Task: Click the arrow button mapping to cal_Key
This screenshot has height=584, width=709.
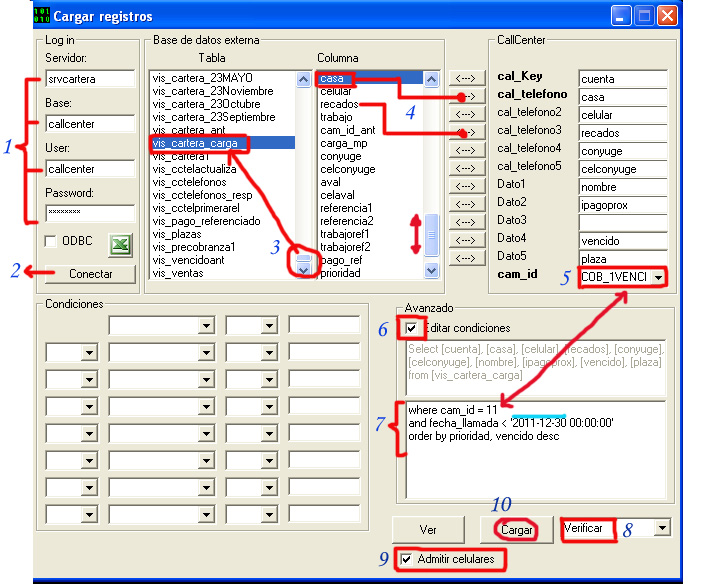Action: 466,78
